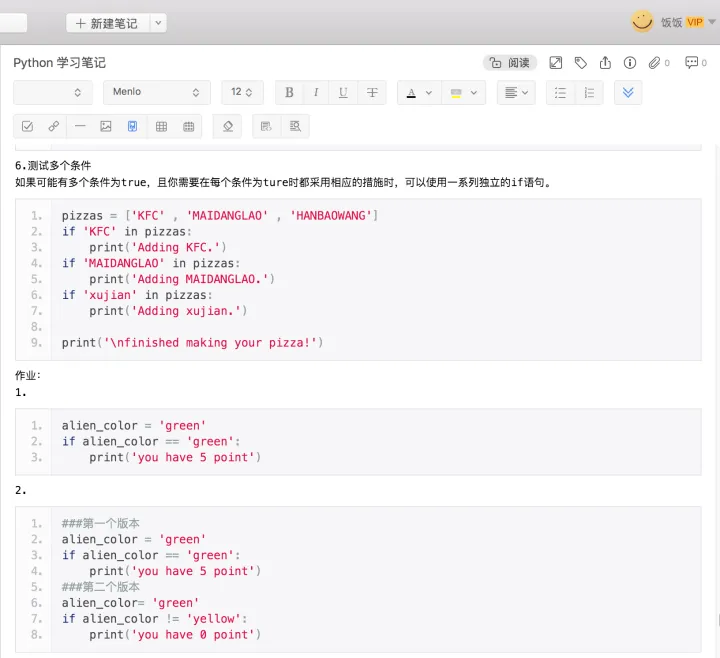The width and height of the screenshot is (720, 658).
Task: Clear formatting with the eraser icon
Action: point(228,126)
